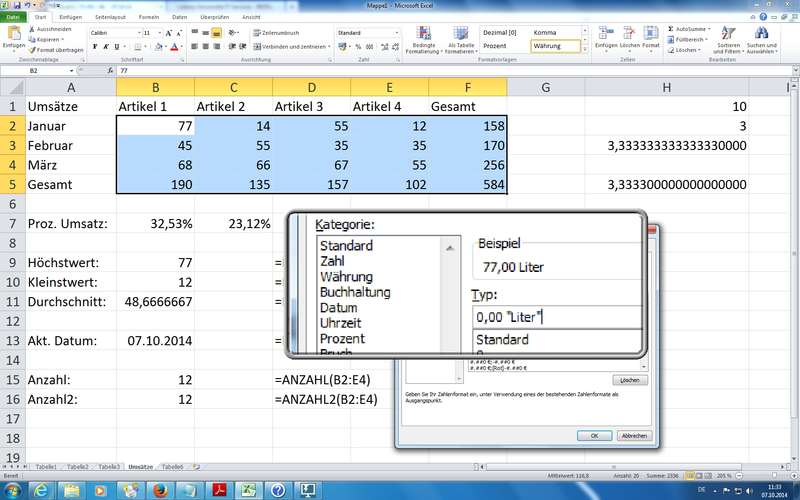Open the Calibri font name dropdown
This screenshot has width=800, height=500.
137,33
